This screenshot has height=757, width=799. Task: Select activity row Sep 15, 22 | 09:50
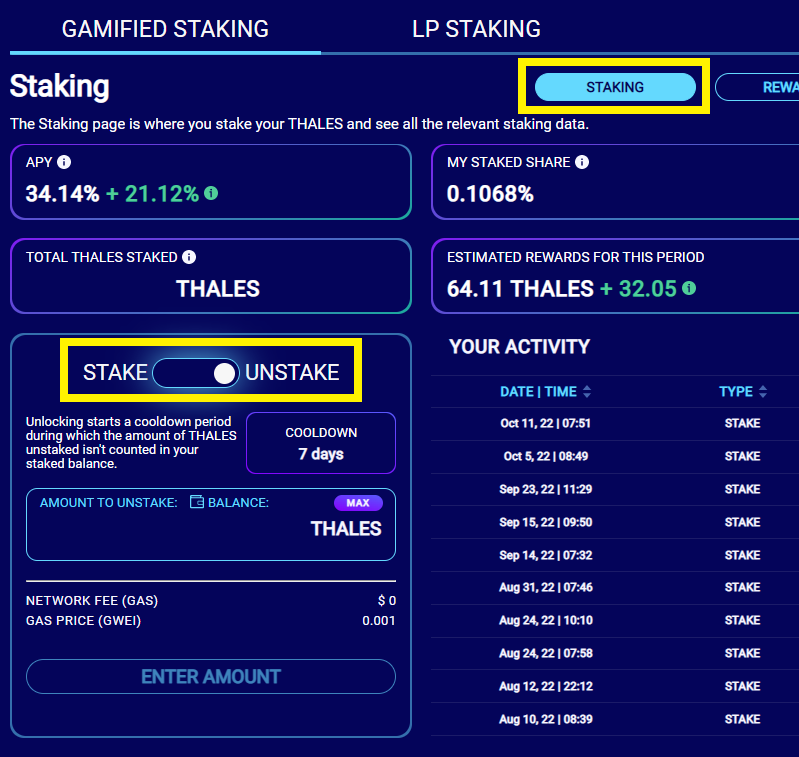pos(615,522)
